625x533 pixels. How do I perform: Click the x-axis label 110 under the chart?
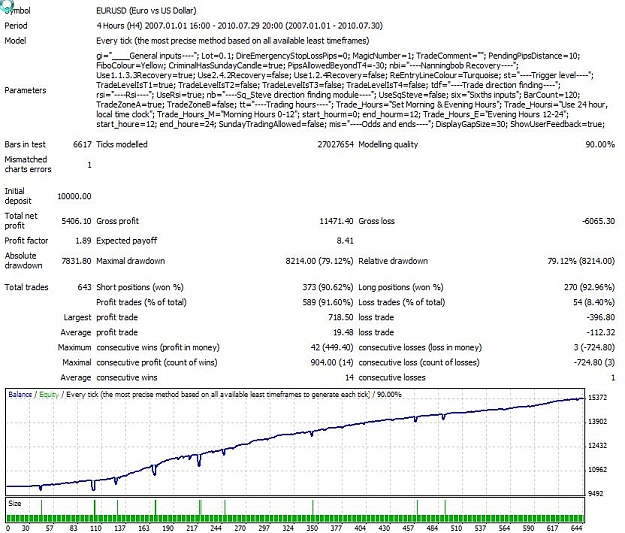96,528
